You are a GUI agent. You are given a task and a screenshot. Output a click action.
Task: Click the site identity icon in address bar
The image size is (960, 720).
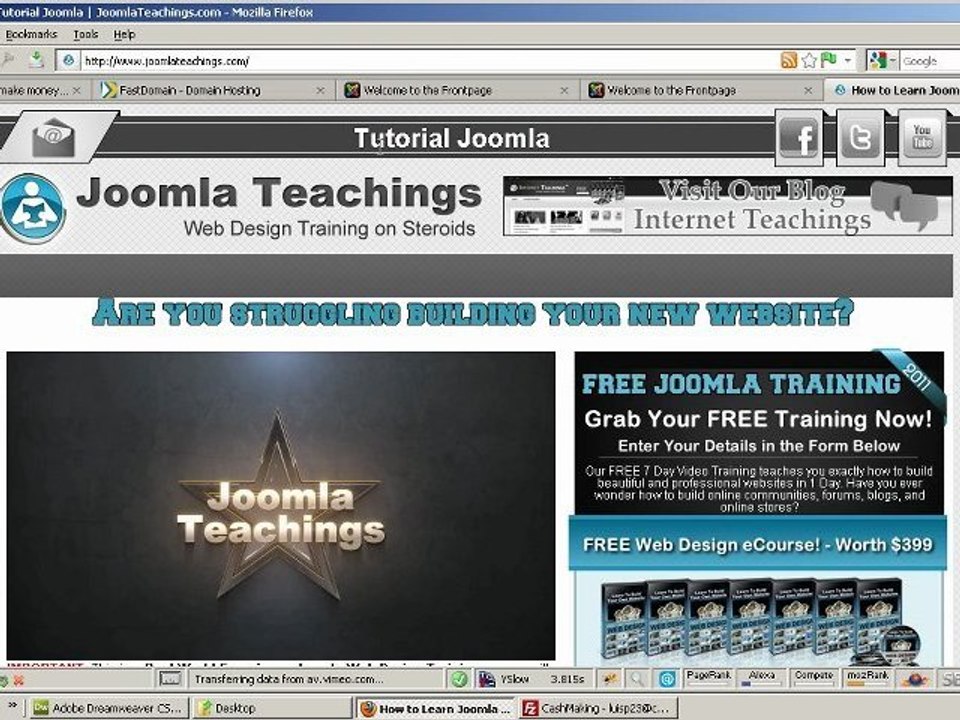[x=69, y=60]
